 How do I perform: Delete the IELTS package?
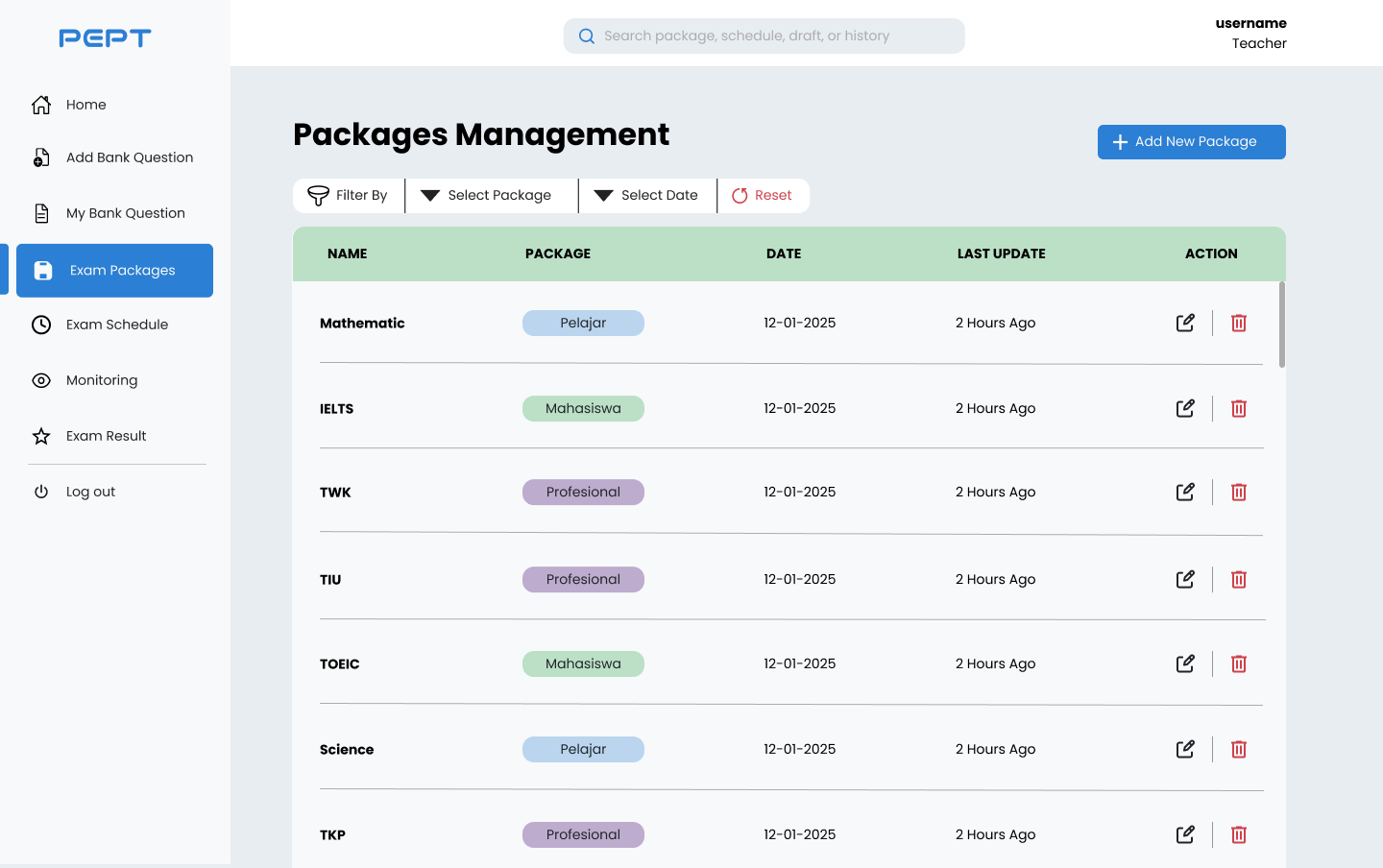[x=1239, y=408]
